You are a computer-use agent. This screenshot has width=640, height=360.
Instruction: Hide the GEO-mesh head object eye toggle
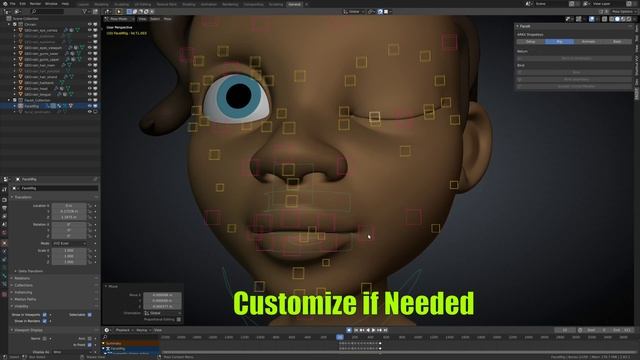coord(89,89)
